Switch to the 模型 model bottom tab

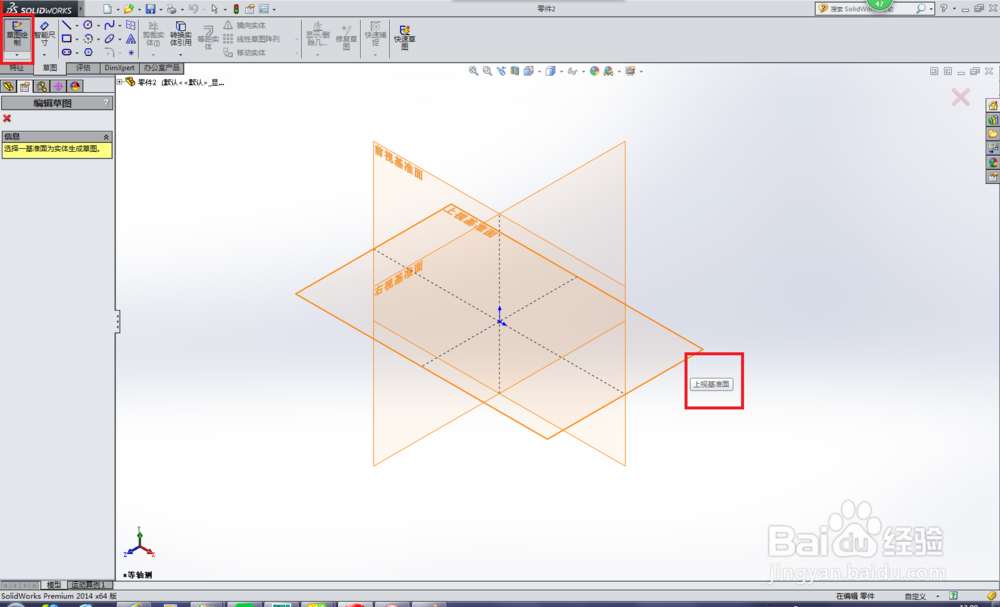point(54,585)
